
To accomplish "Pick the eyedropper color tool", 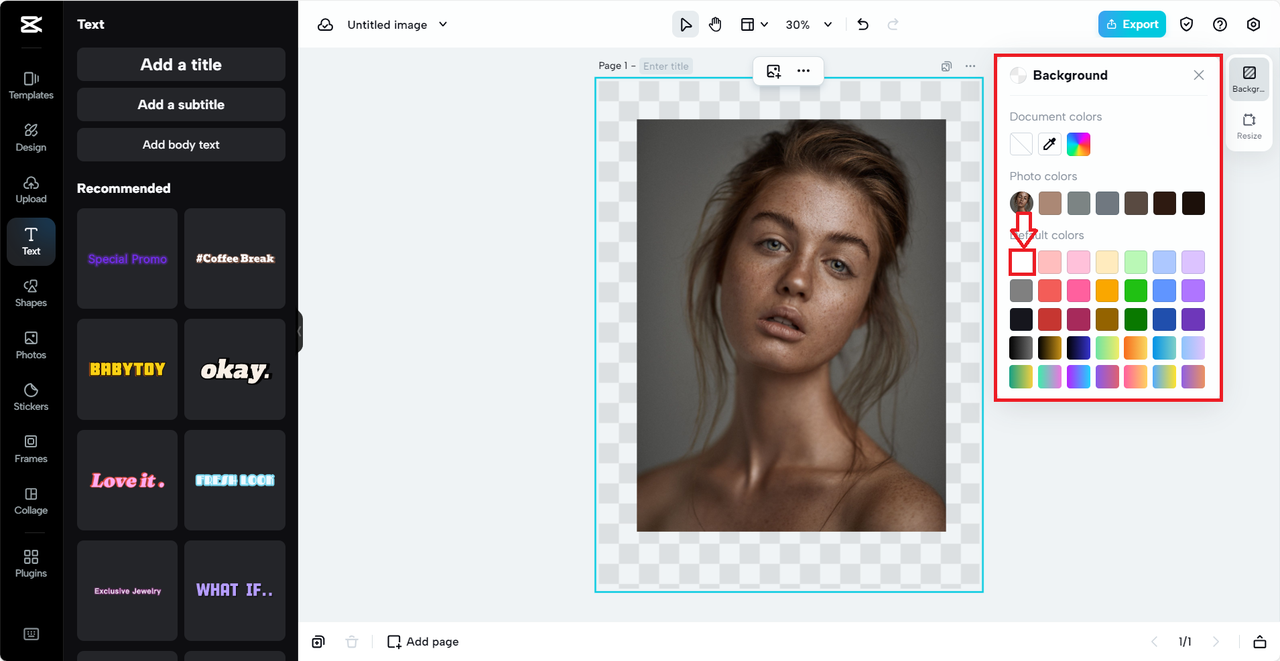I will [x=1049, y=145].
